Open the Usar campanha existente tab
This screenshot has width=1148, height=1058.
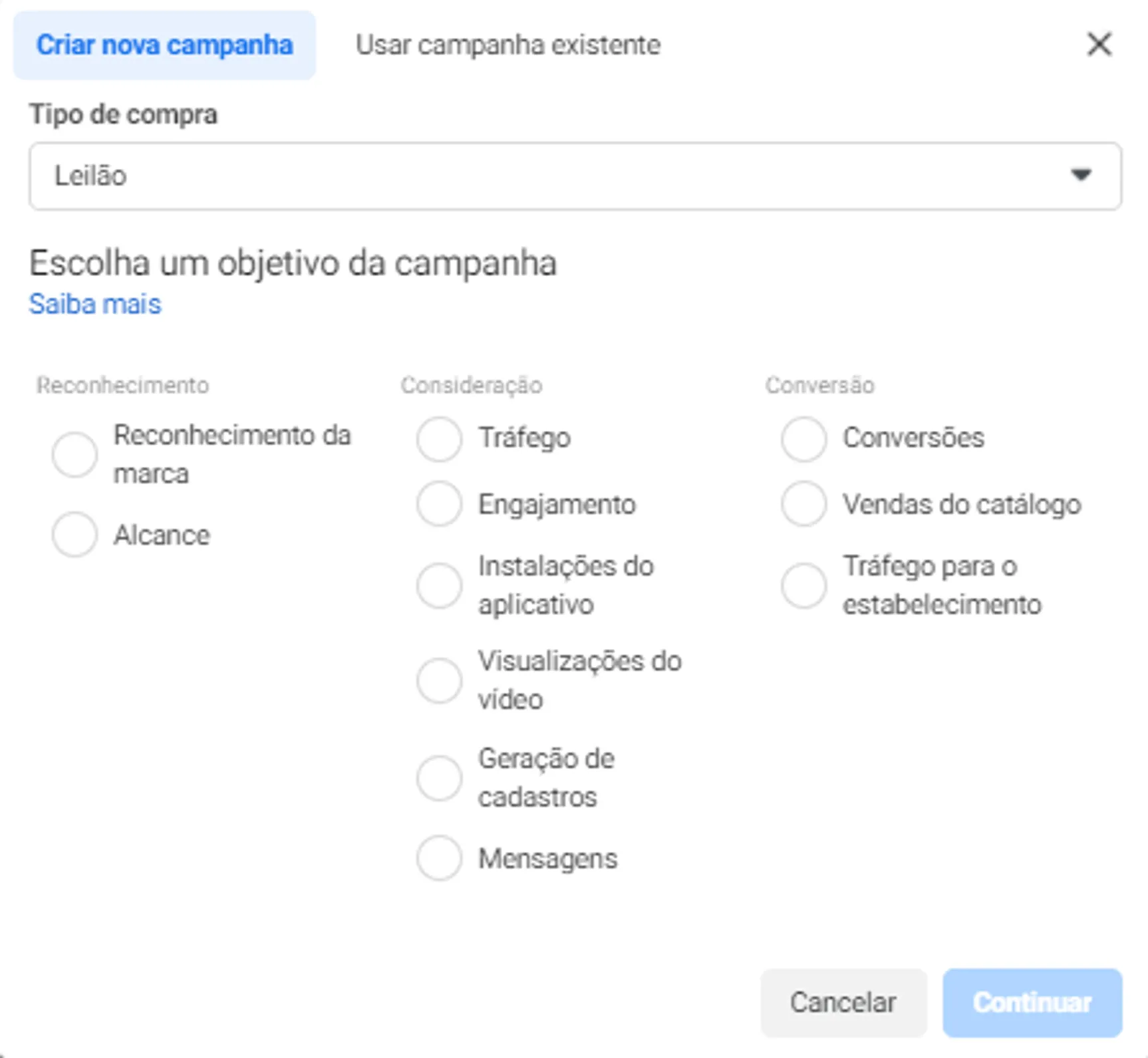pos(508,45)
